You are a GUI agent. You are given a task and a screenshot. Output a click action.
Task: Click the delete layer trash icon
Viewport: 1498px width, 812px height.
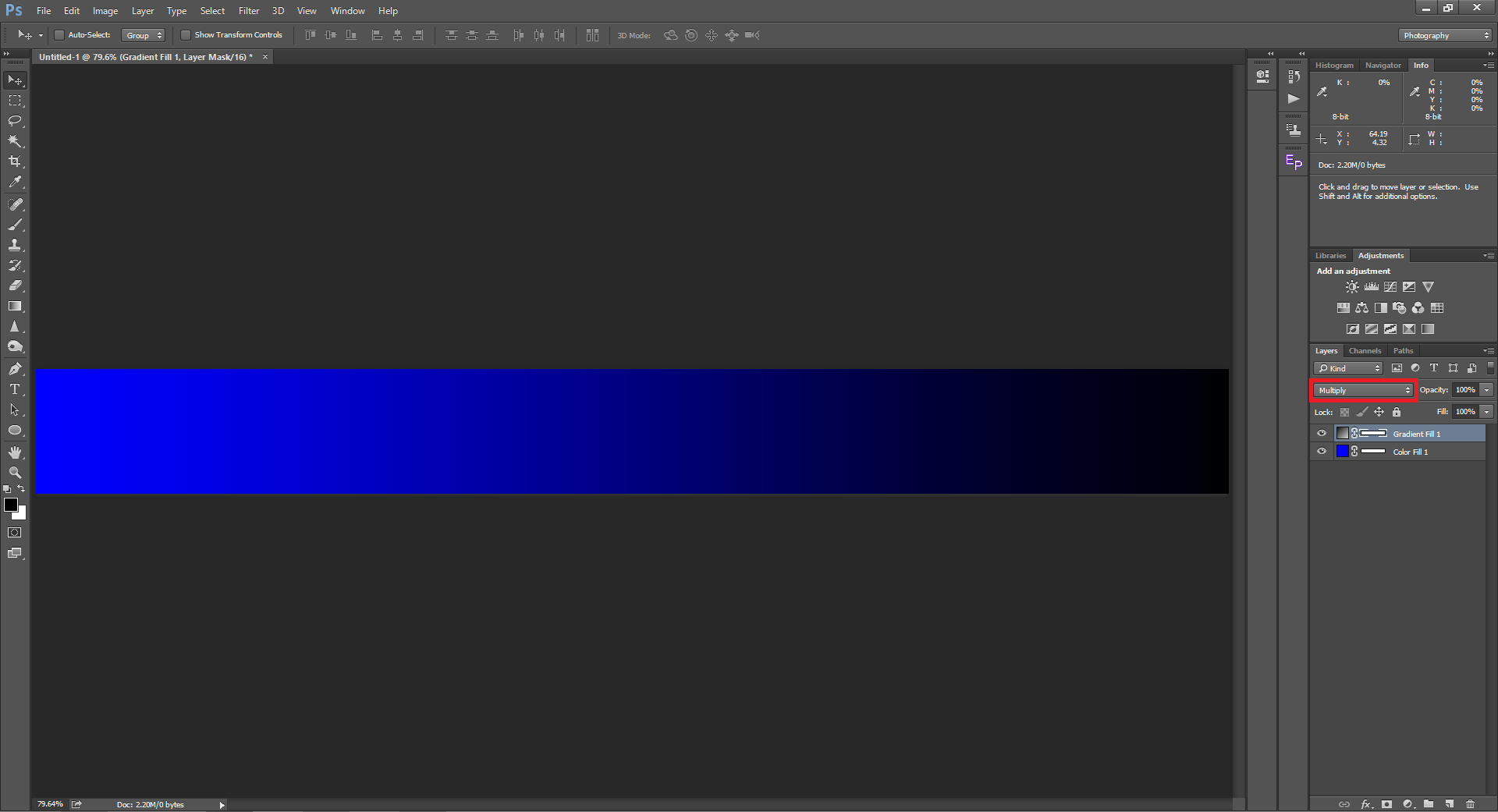click(x=1470, y=804)
